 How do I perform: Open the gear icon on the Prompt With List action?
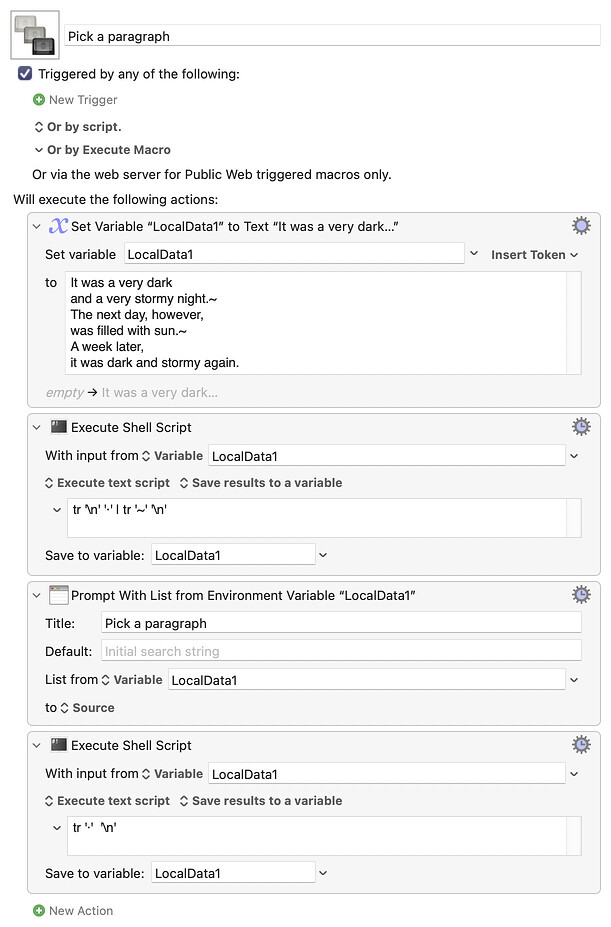tap(581, 594)
